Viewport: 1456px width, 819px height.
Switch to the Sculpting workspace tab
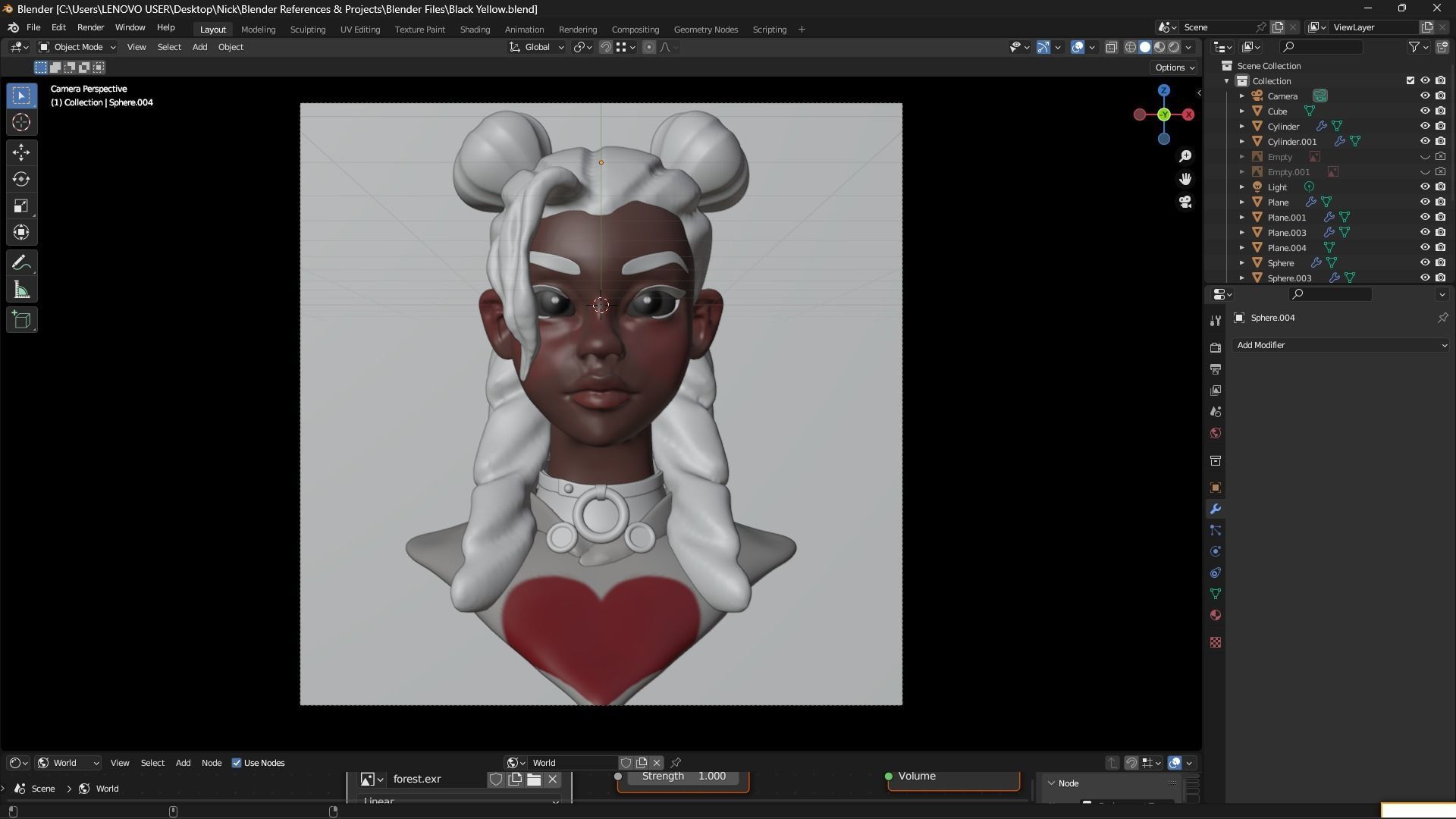(307, 30)
